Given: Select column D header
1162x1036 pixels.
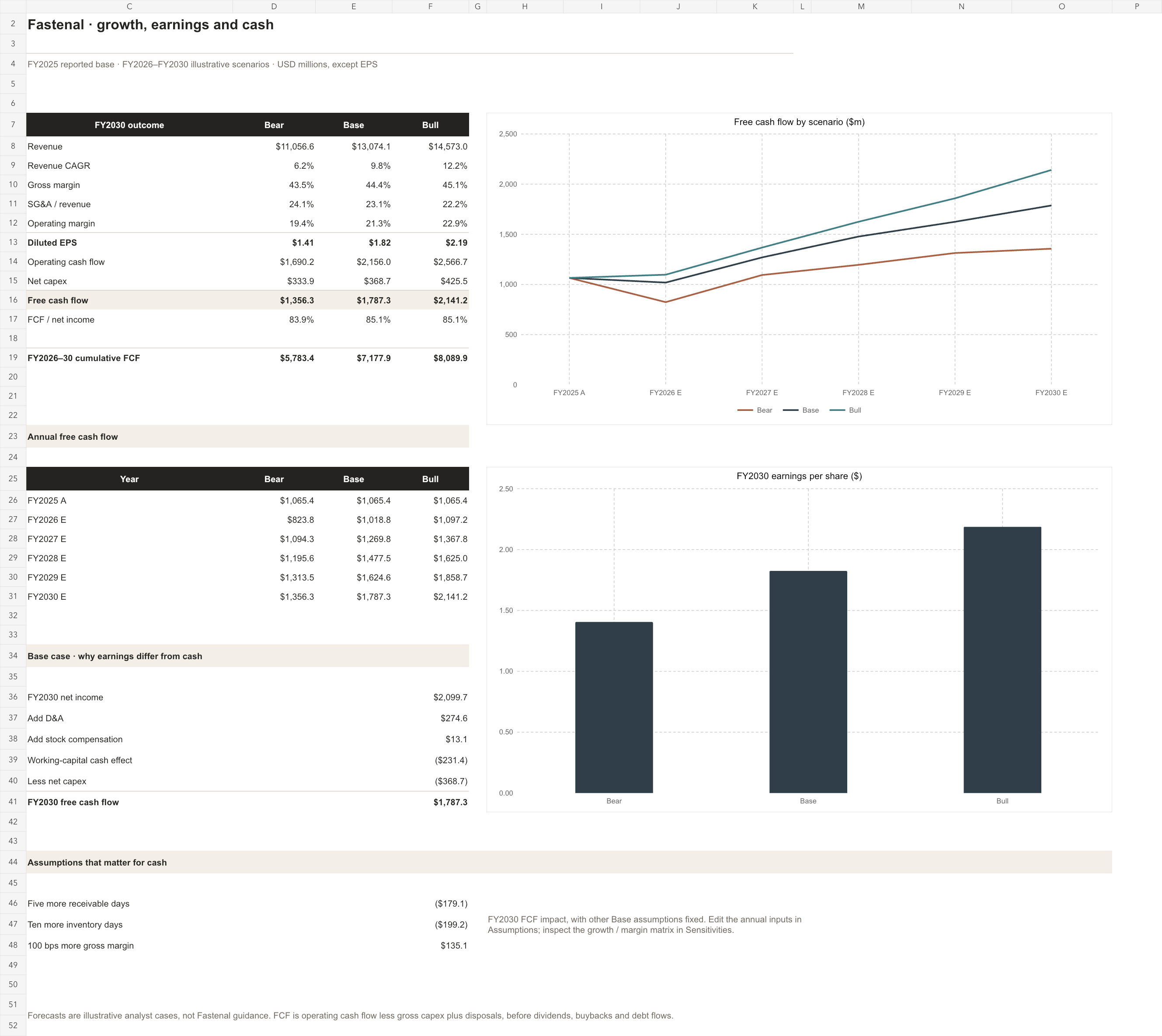Looking at the screenshot, I should point(274,6).
